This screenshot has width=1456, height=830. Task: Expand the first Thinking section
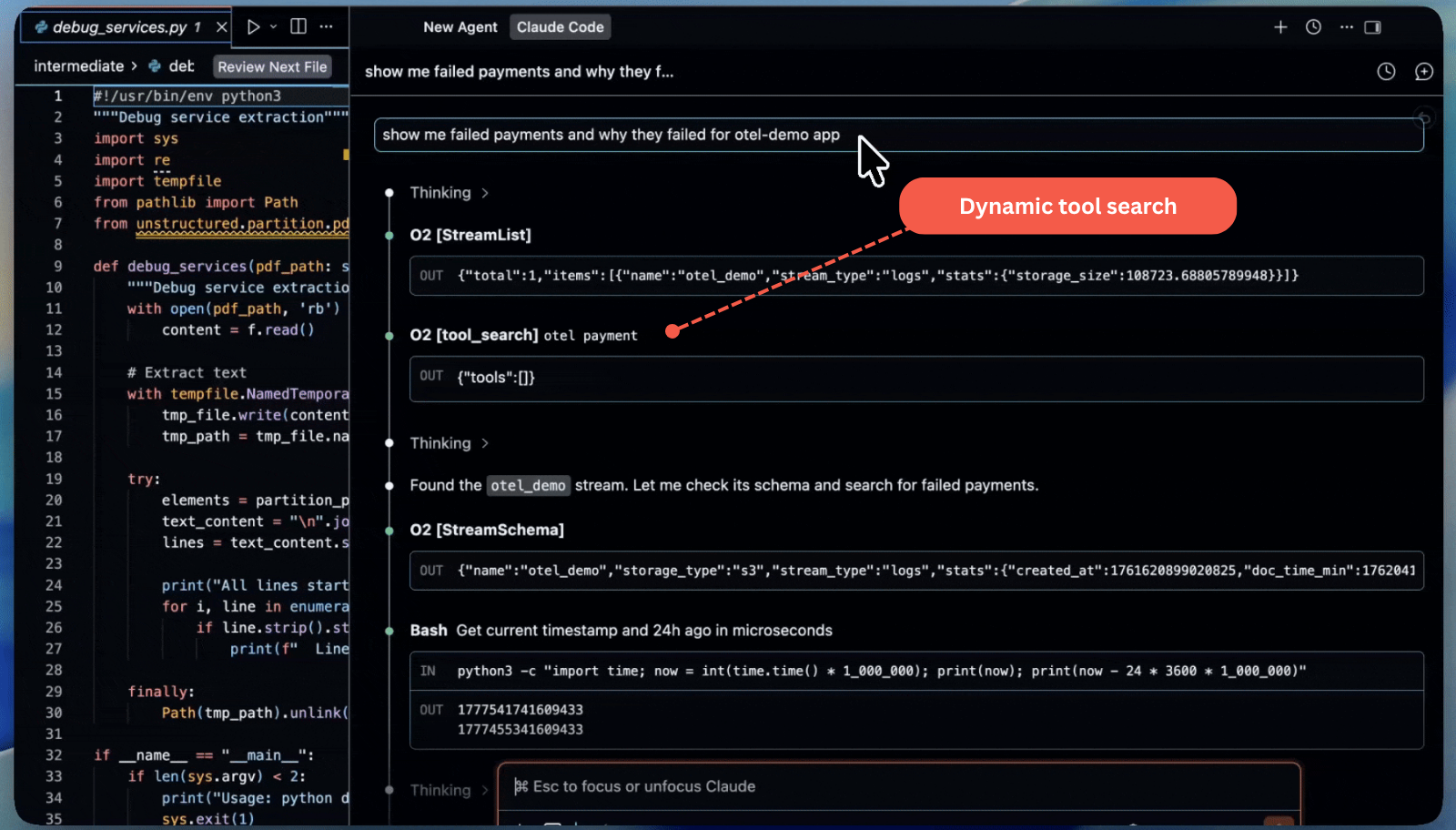tap(450, 193)
